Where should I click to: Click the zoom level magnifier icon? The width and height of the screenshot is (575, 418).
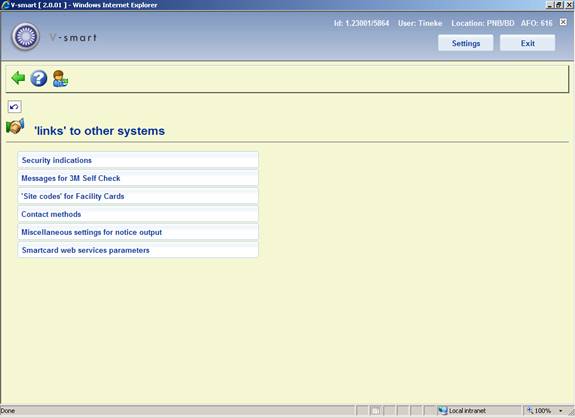point(530,411)
